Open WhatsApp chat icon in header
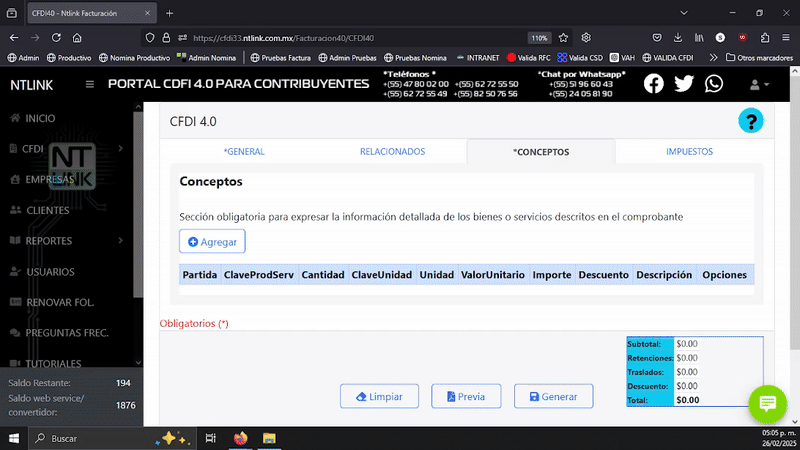Viewport: 800px width, 450px height. (x=714, y=83)
